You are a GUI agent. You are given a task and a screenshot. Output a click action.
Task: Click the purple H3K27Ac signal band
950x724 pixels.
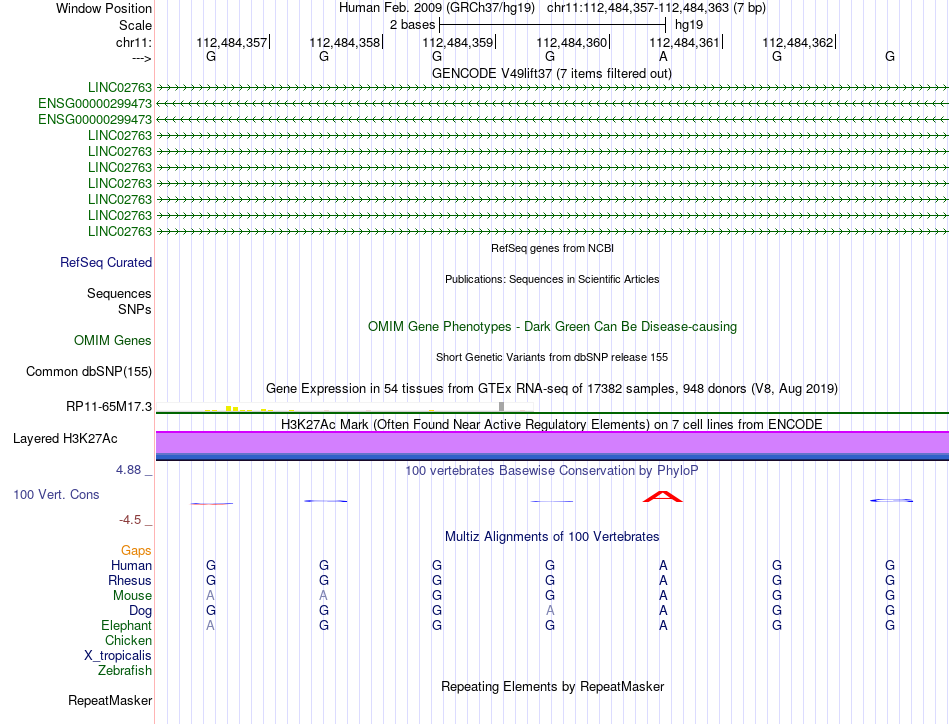tap(552, 443)
